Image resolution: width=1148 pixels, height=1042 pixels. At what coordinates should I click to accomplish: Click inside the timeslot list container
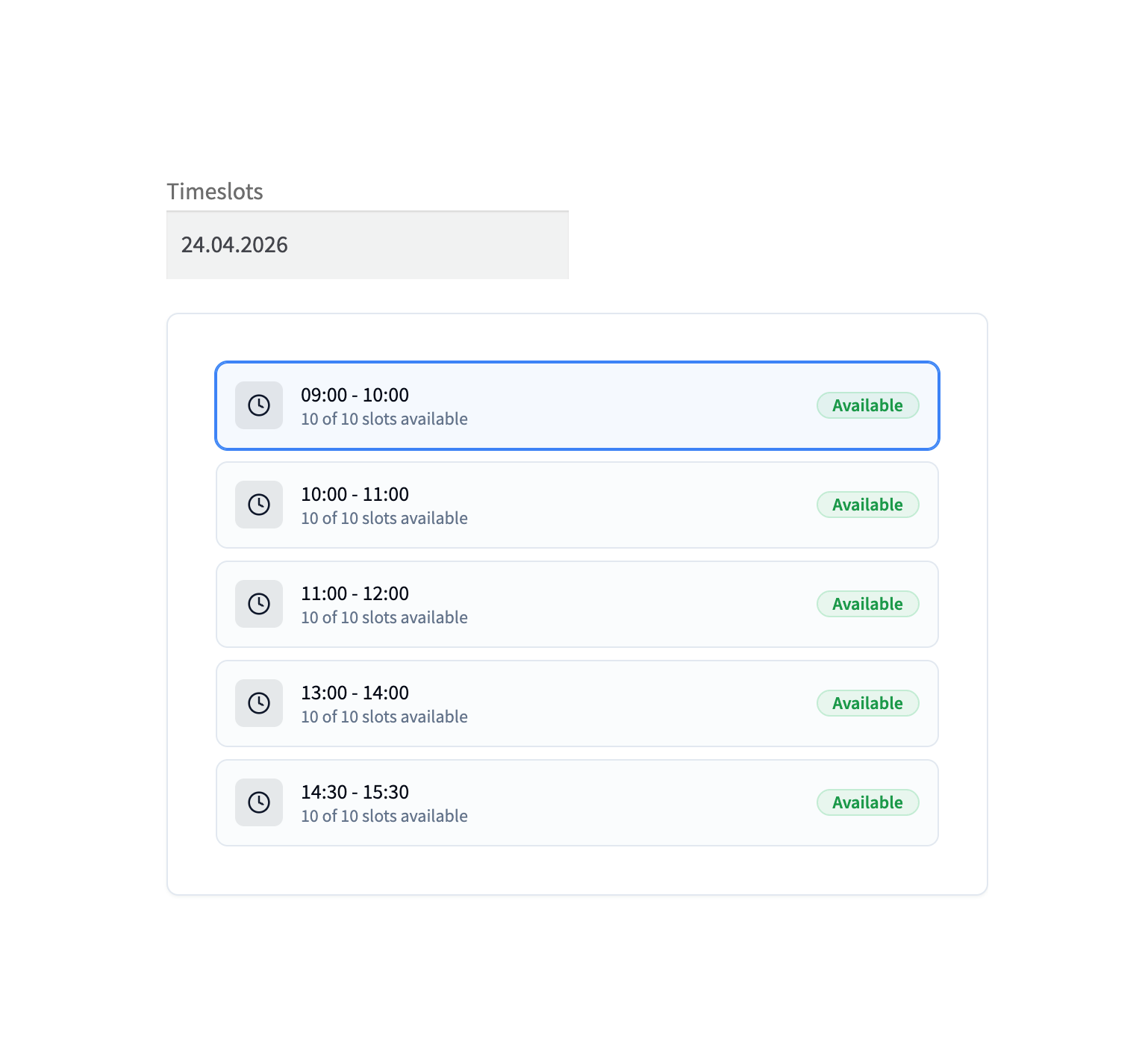[x=577, y=873]
